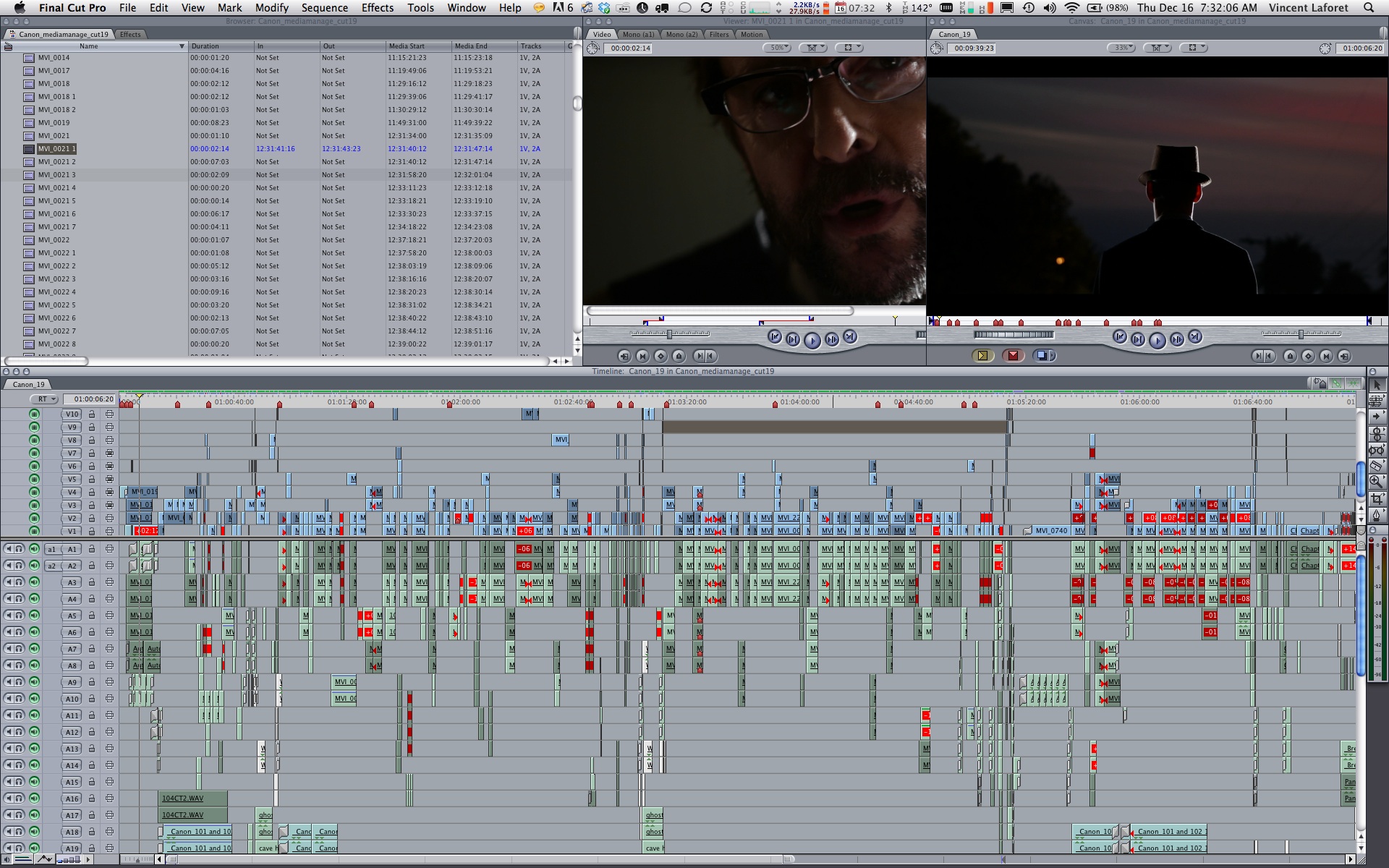
Task: Open the Effects menu in menu bar
Action: [x=378, y=8]
